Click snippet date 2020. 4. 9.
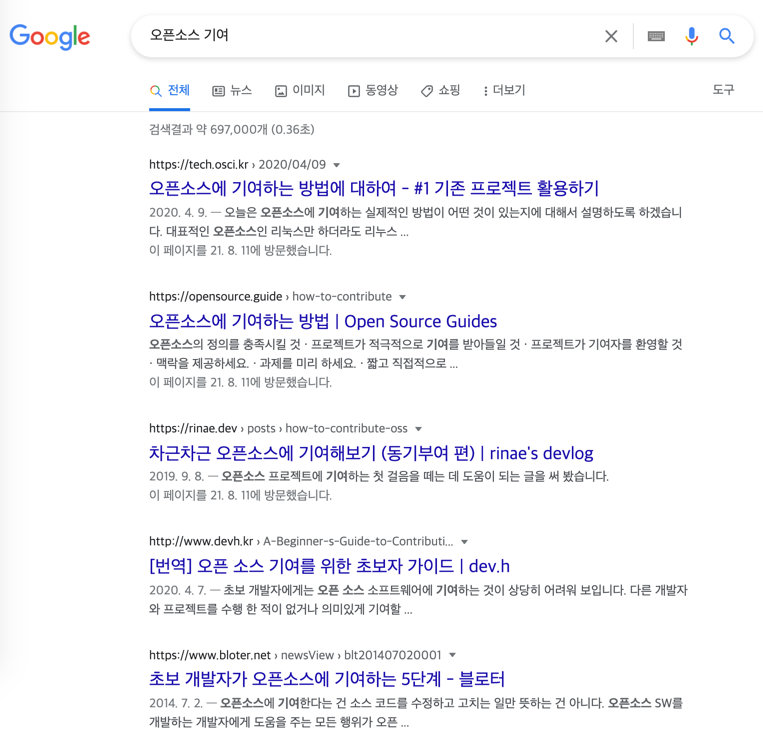Image resolution: width=763 pixels, height=749 pixels. 178,212
